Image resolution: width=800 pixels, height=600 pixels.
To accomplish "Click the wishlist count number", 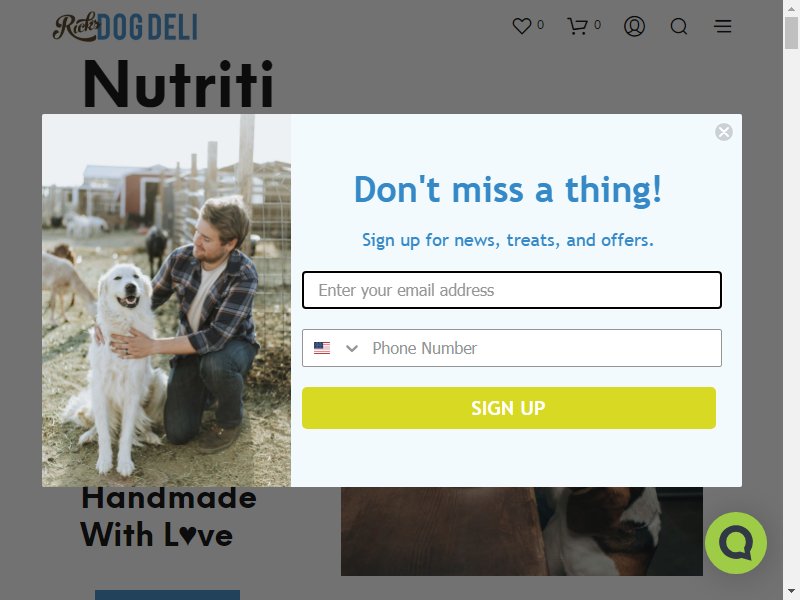I will [x=540, y=25].
